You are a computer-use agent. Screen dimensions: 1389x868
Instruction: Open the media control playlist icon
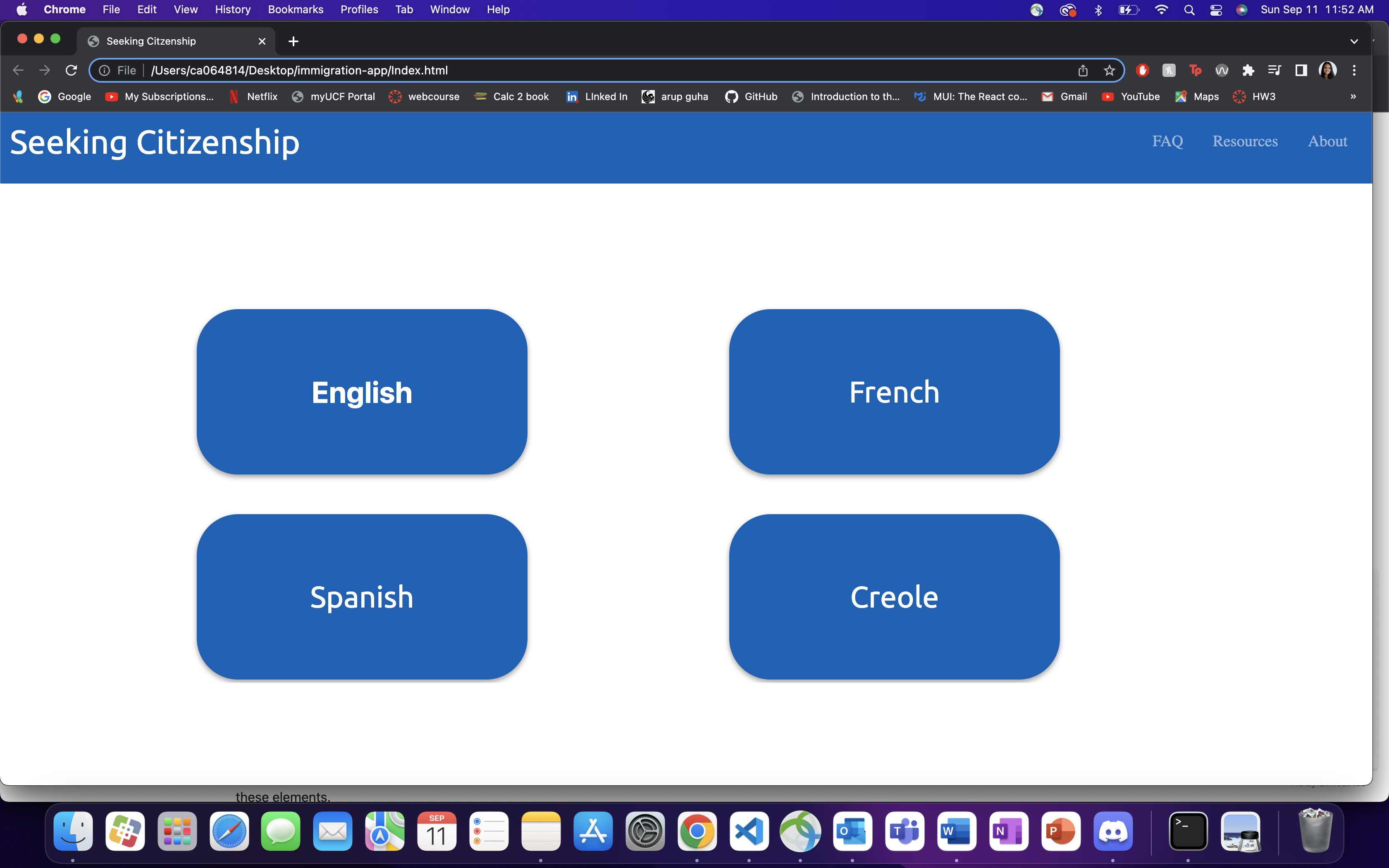pyautogui.click(x=1274, y=70)
